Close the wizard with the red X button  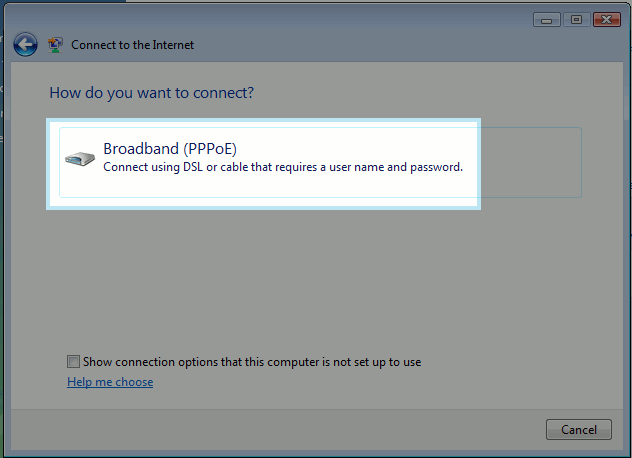(x=607, y=19)
